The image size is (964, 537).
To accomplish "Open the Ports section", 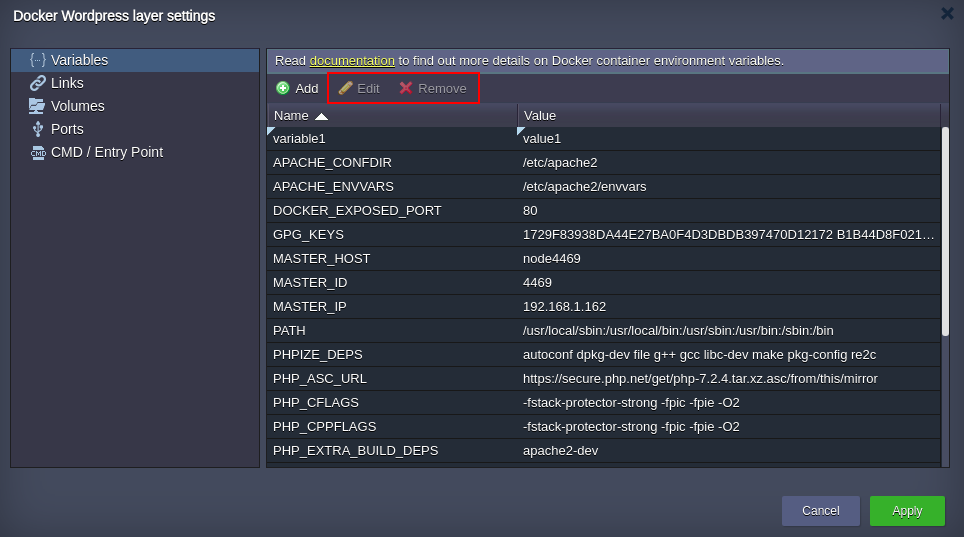I will (135, 129).
